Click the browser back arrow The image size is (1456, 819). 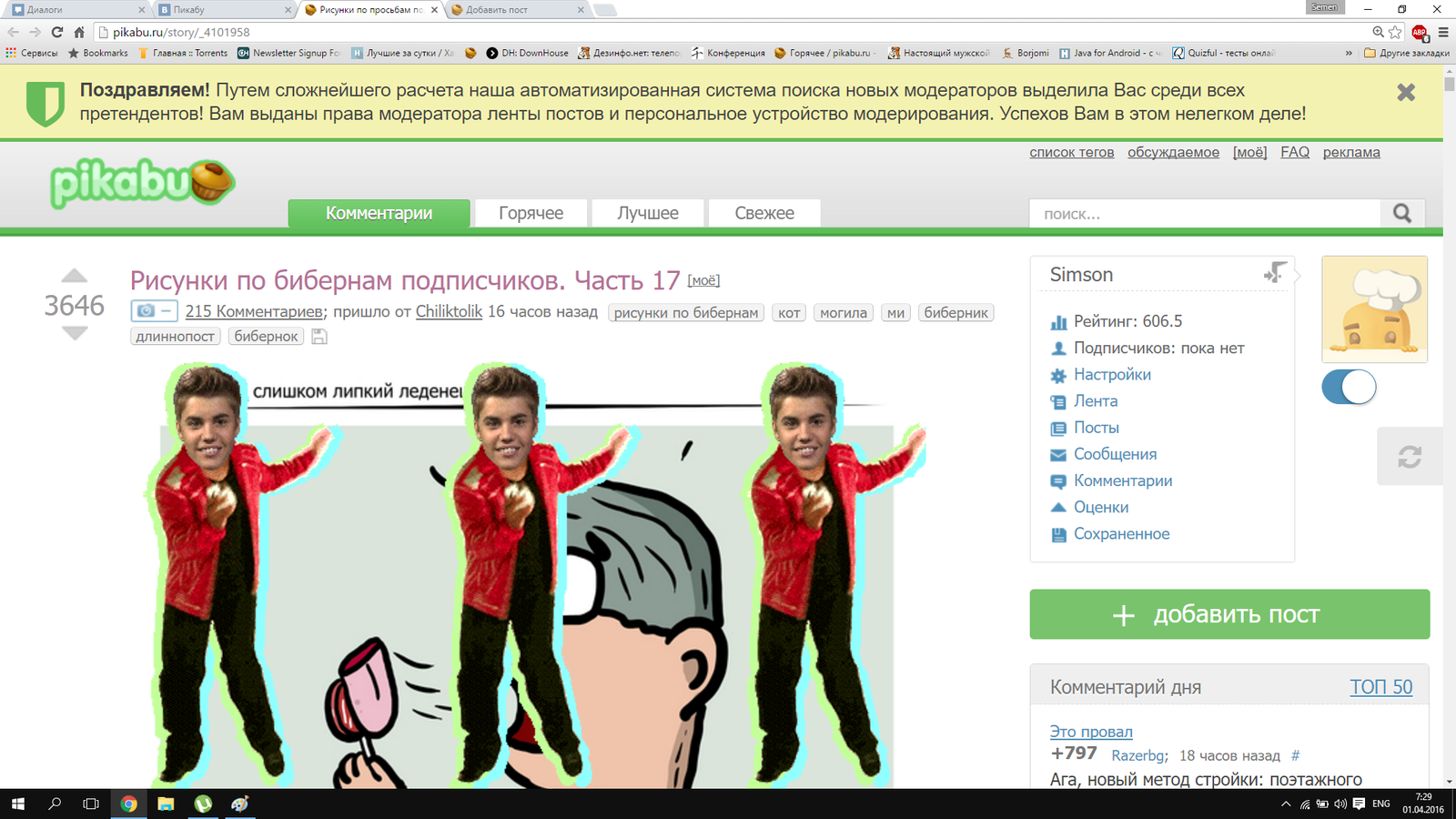13,32
